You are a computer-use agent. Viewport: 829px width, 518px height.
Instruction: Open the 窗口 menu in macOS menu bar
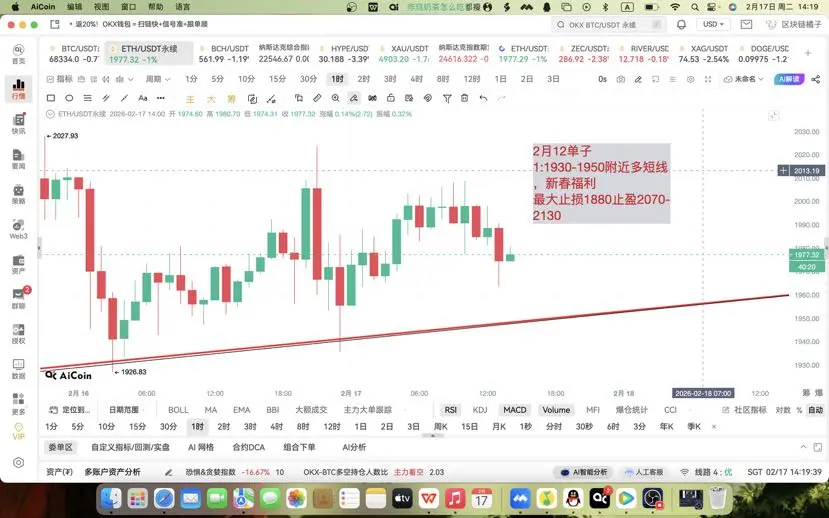128,7
